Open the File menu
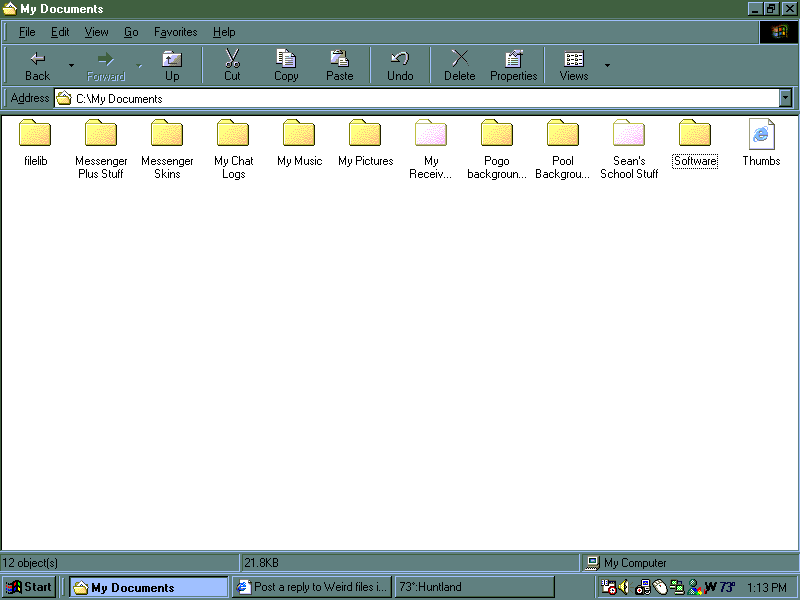This screenshot has height=600, width=800. (x=27, y=32)
